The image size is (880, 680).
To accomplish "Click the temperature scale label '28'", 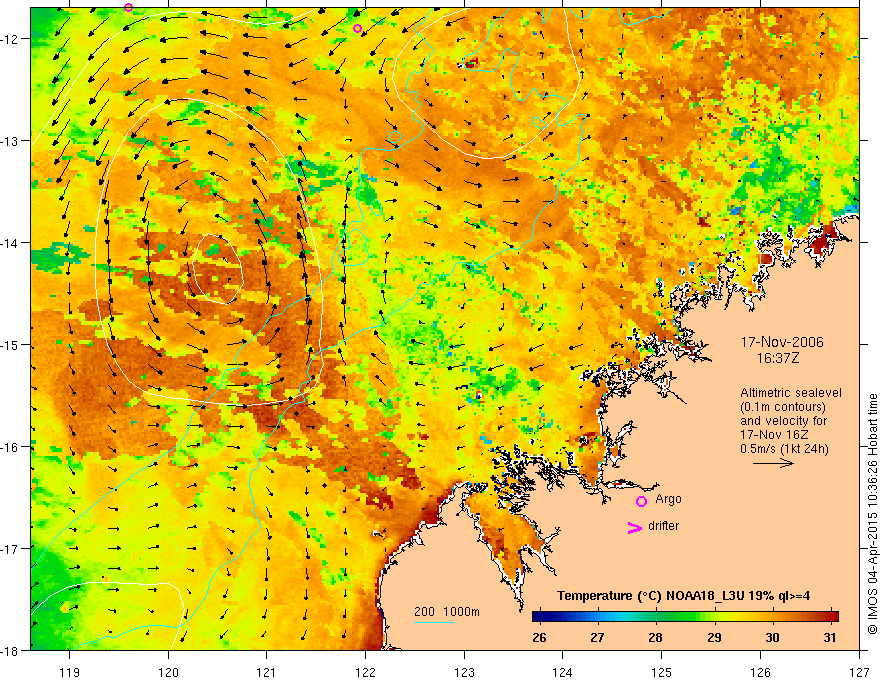I will (x=656, y=637).
